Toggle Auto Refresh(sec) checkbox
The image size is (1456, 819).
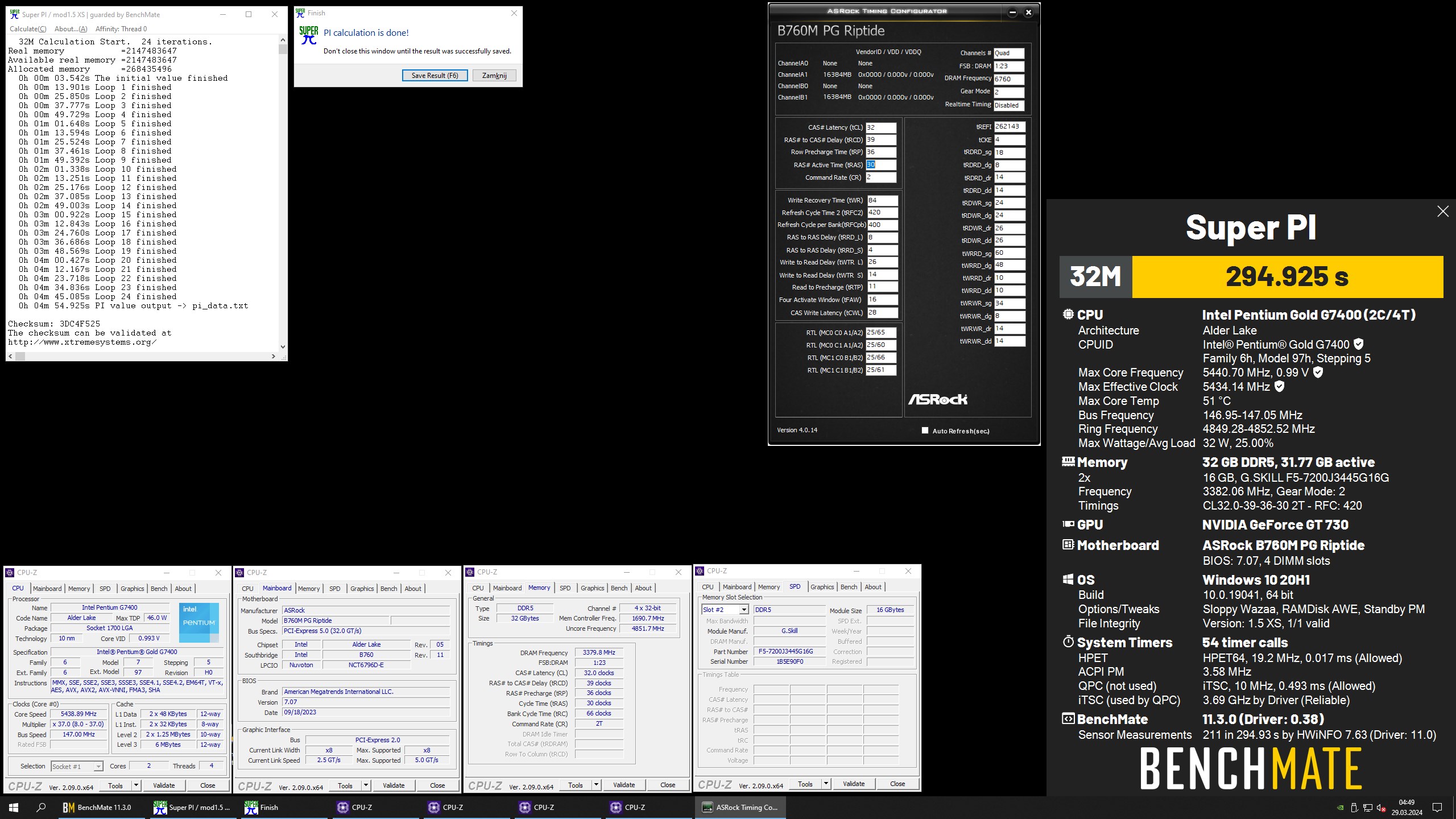click(925, 431)
